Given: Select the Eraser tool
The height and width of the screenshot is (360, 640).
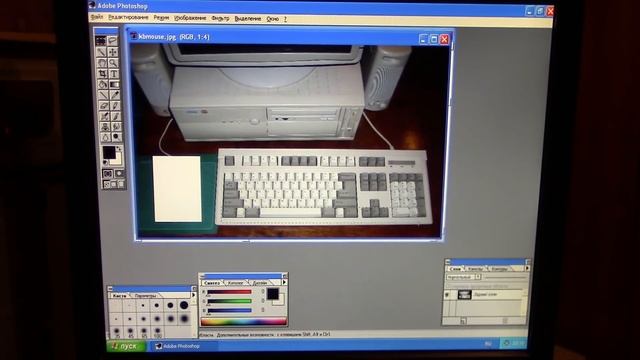Looking at the screenshot, I should point(104,105).
